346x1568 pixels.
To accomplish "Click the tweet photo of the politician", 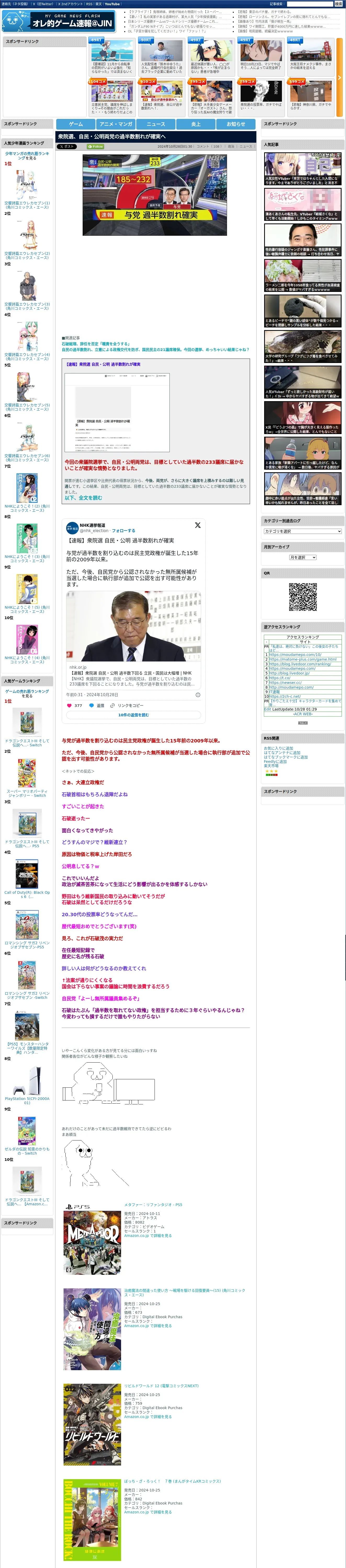I will point(133,626).
